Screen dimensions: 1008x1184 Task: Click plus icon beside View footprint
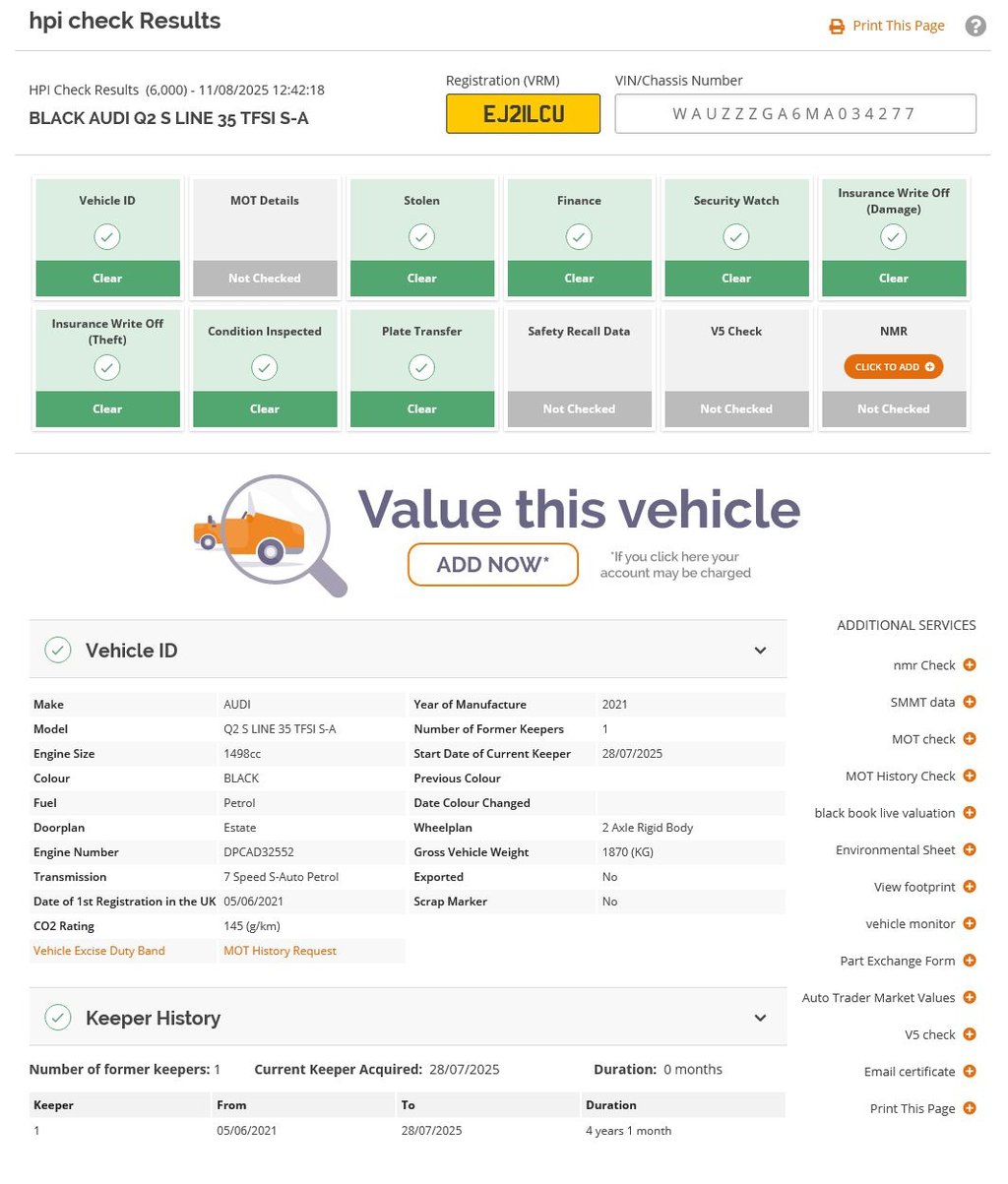970,887
